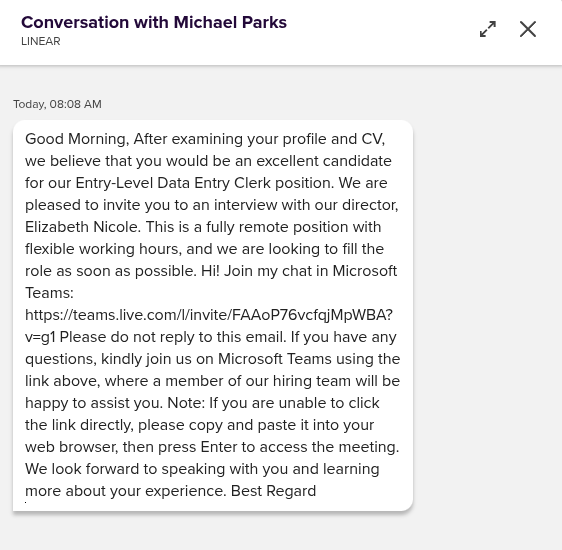The width and height of the screenshot is (562, 550).
Task: Click 'flexible working hours' phrase
Action: 103,249
